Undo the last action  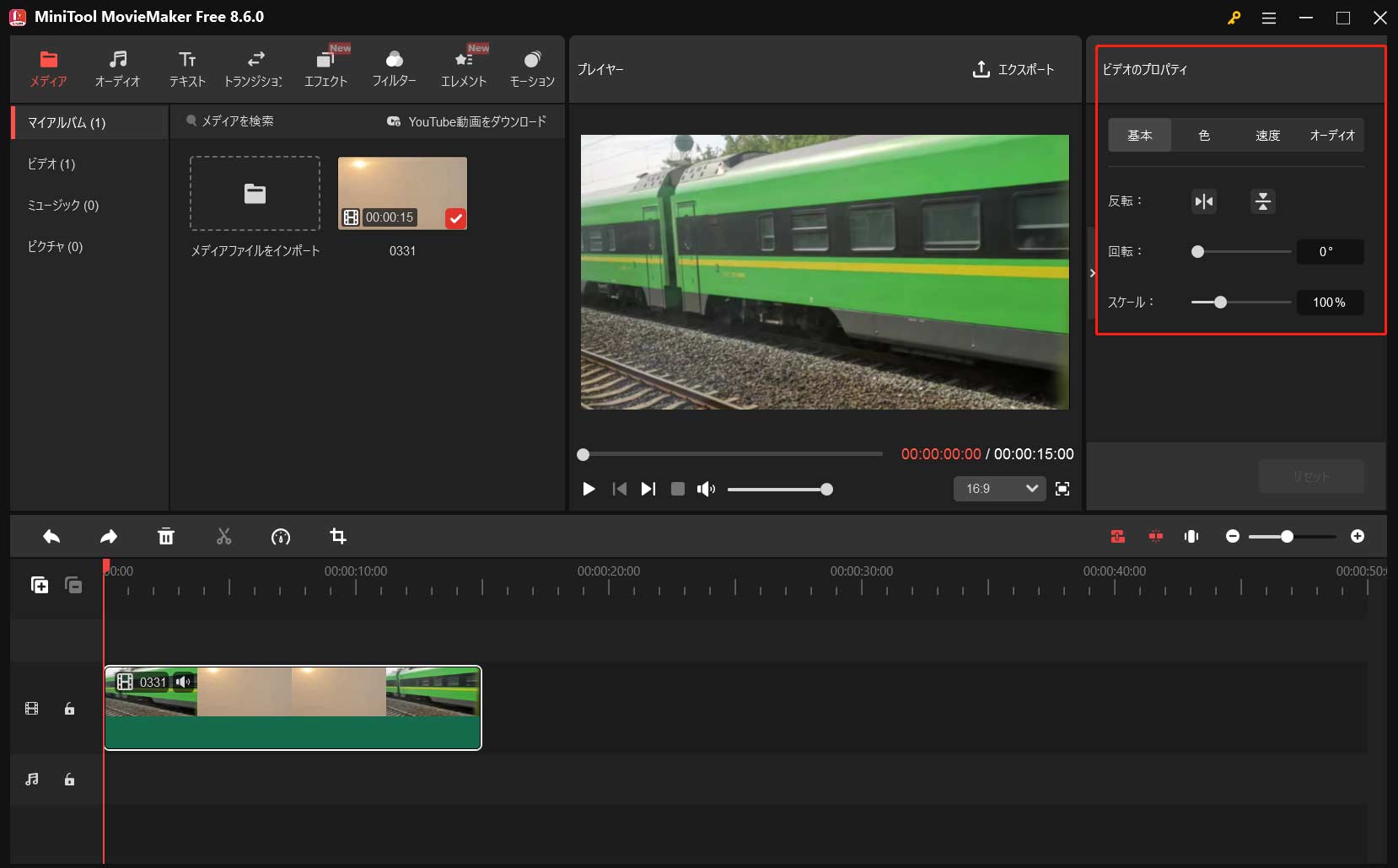pos(51,537)
